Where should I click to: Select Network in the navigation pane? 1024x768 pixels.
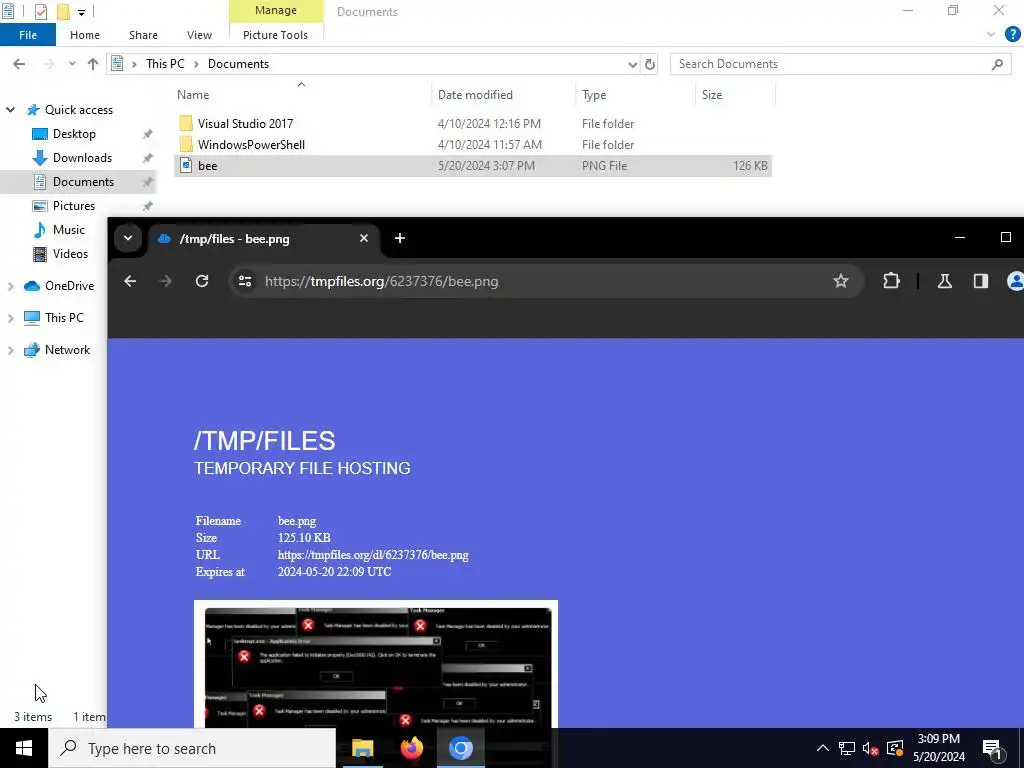(67, 350)
